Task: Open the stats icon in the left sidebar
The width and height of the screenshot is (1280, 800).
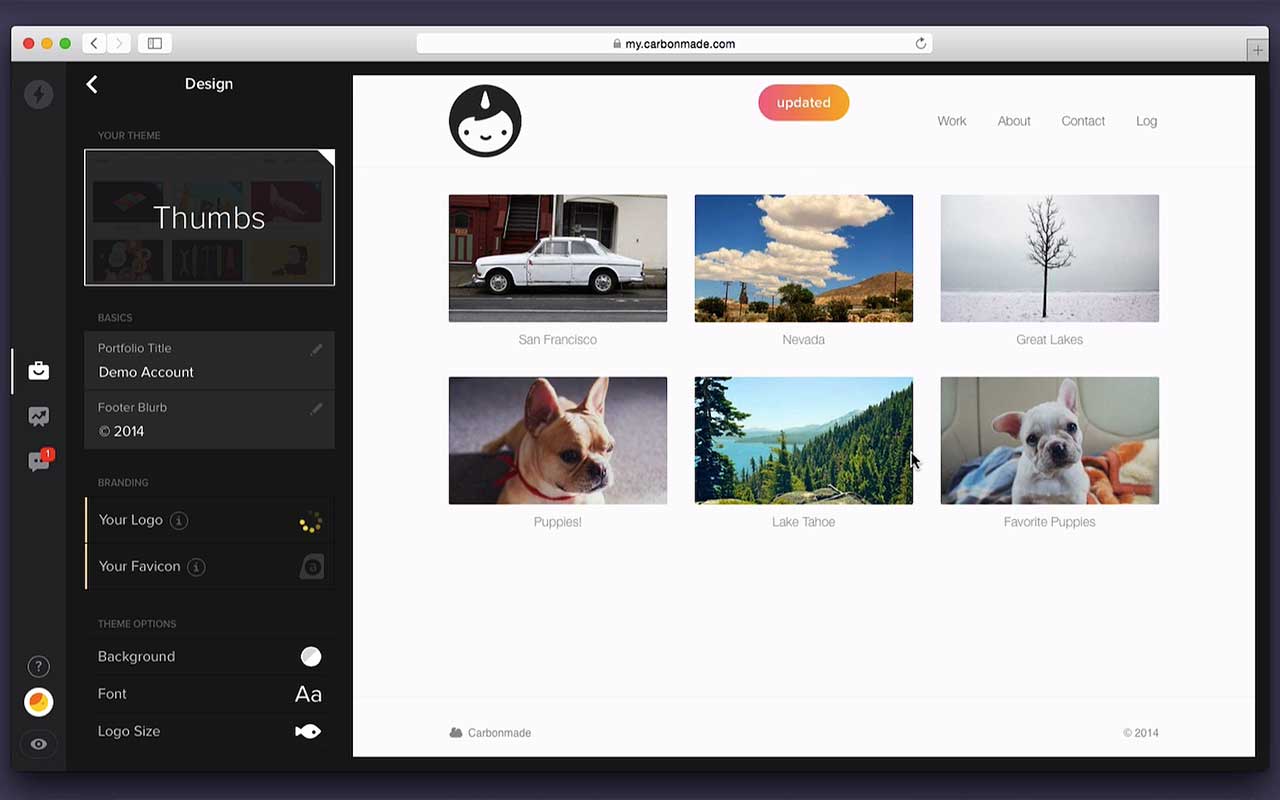Action: pos(38,416)
